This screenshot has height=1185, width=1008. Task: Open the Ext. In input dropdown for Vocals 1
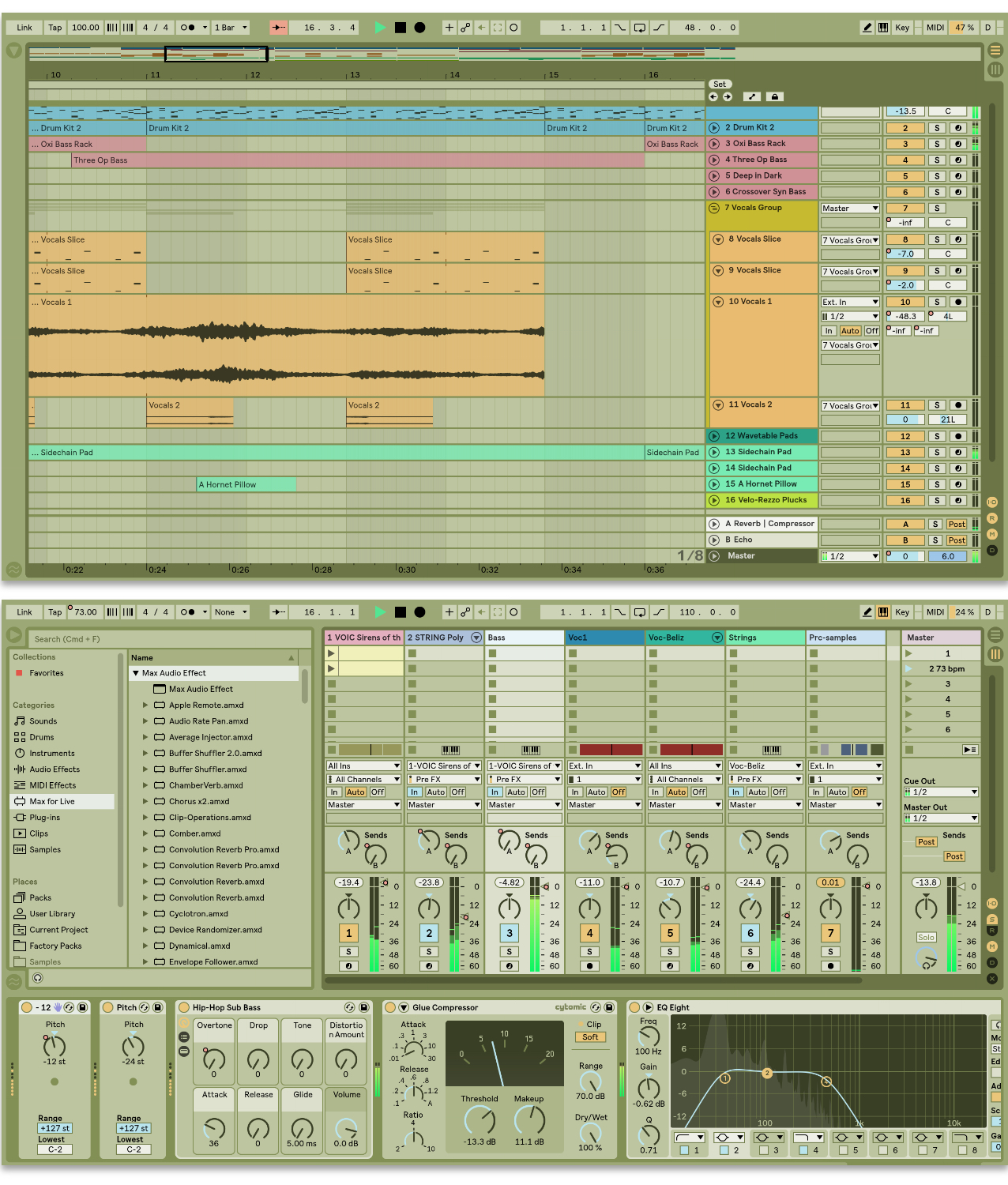[850, 302]
